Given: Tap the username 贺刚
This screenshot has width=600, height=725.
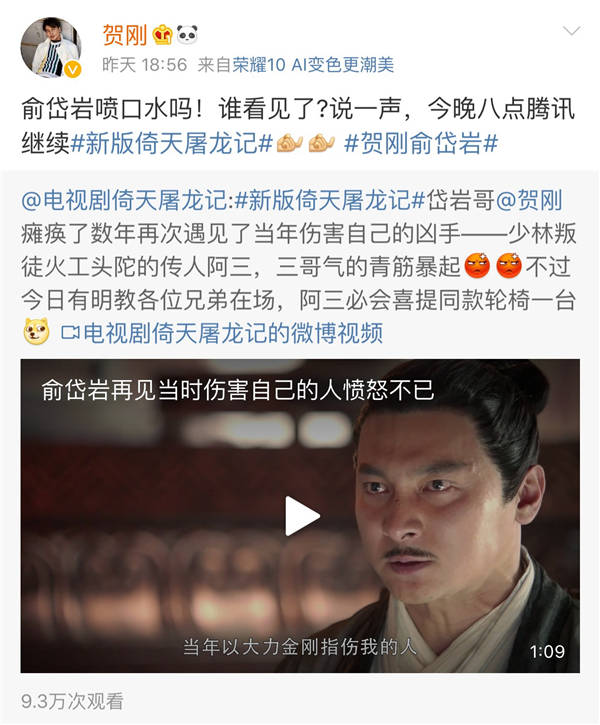Looking at the screenshot, I should click(x=124, y=35).
